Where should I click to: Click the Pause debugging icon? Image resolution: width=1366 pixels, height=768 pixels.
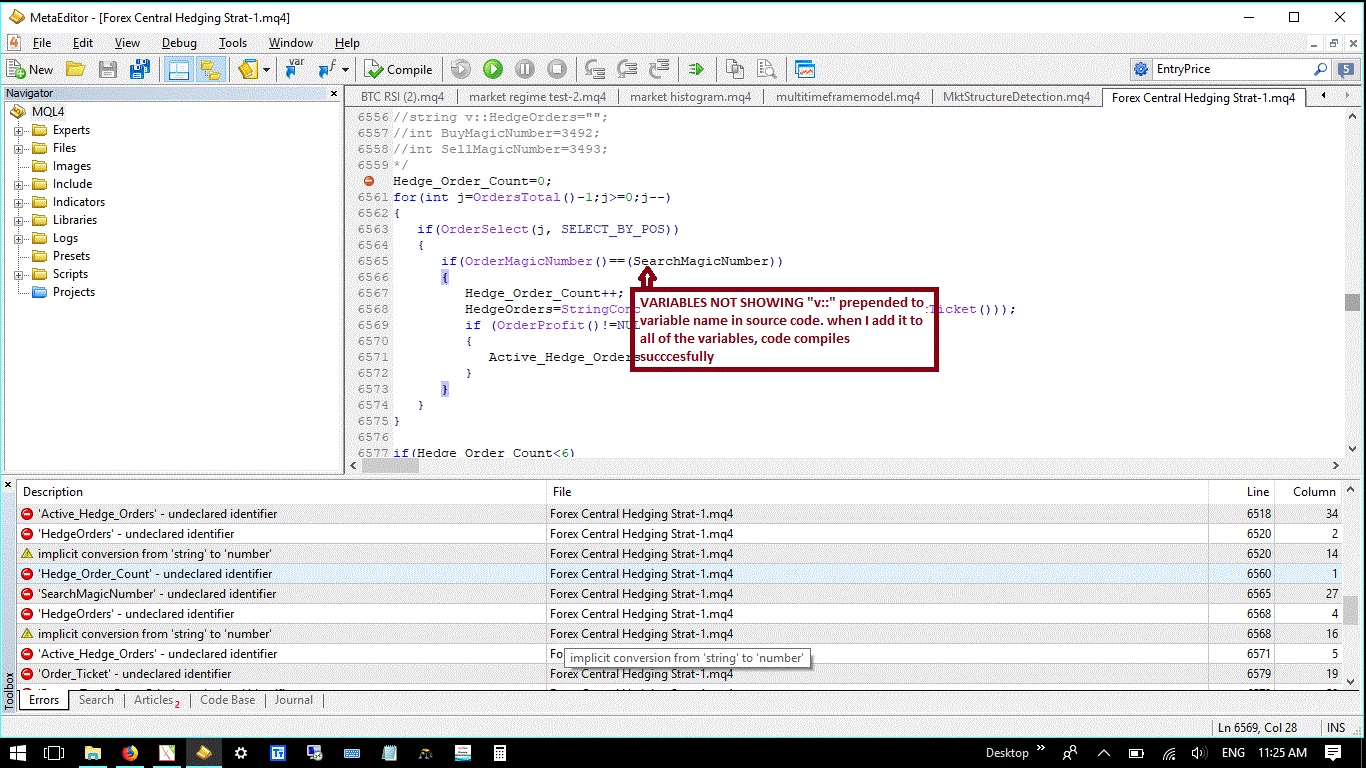pos(524,69)
